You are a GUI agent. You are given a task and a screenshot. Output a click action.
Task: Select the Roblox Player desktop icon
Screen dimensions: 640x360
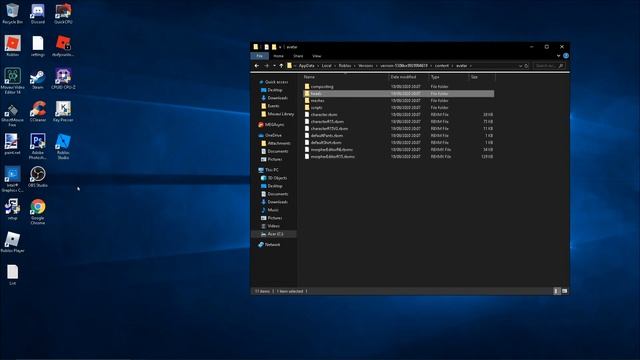pos(12,242)
